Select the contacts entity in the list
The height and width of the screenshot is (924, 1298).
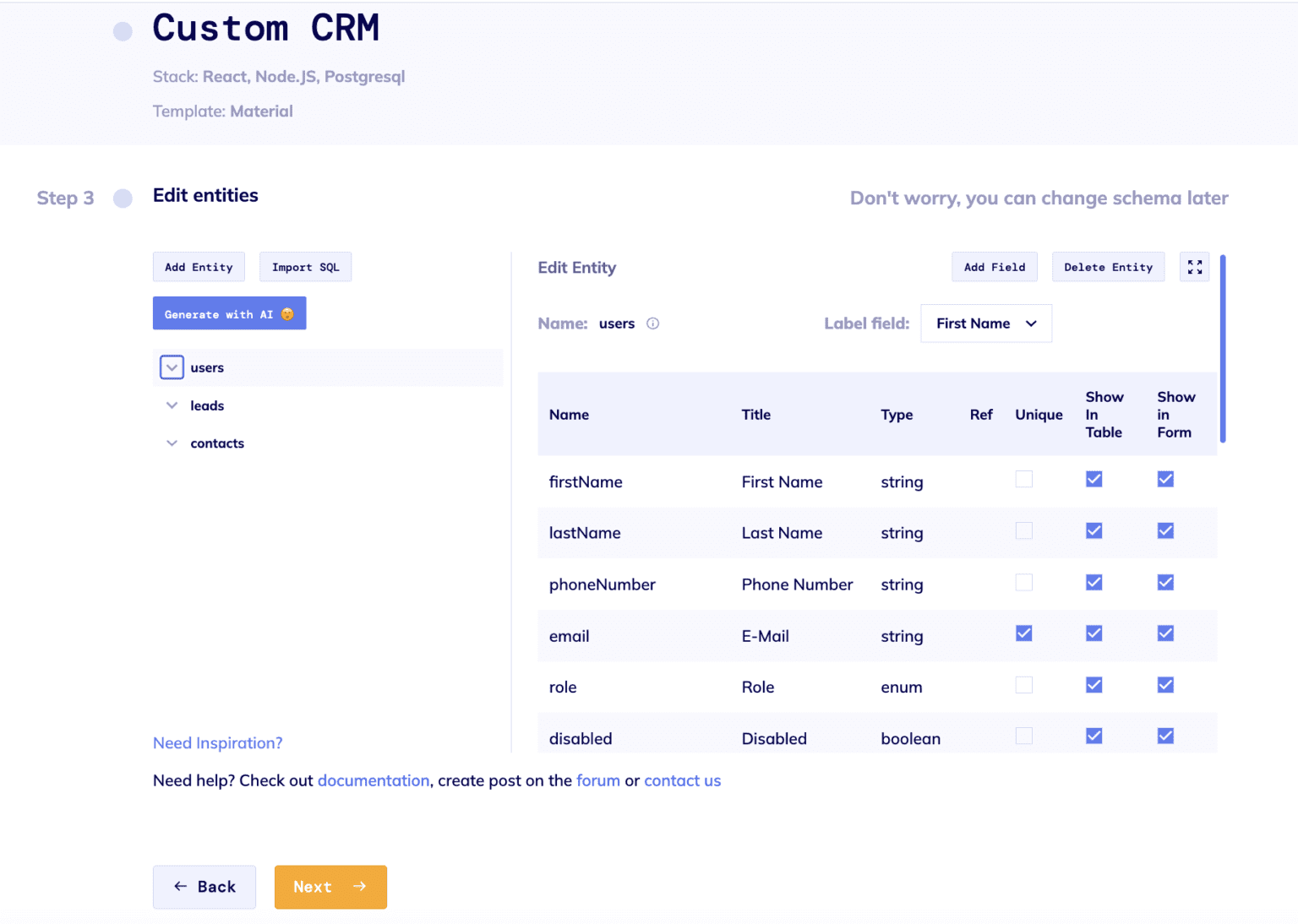click(x=217, y=443)
